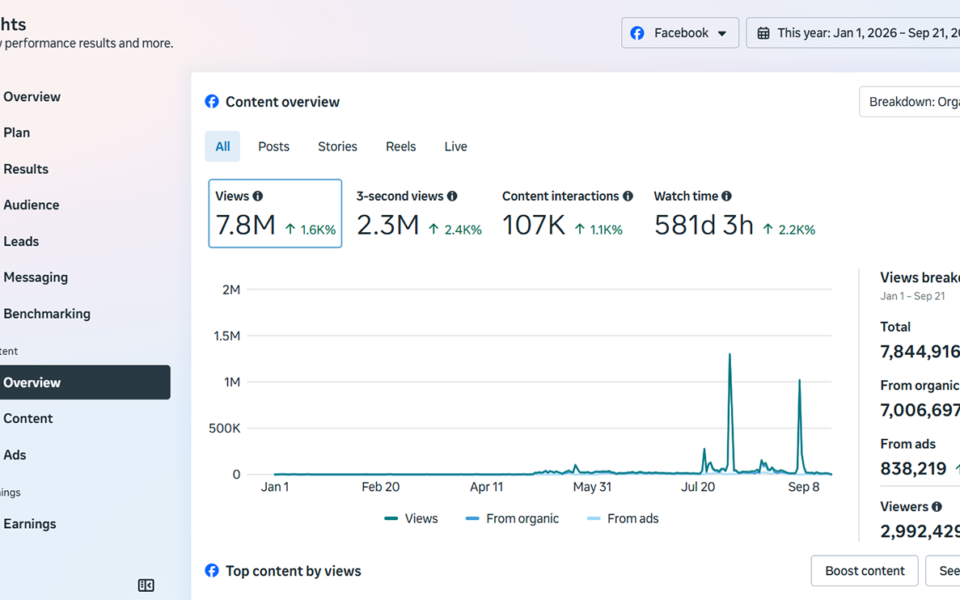Screen dimensions: 960x600
Task: Click the Jan 1 axis label
Action: [275, 487]
